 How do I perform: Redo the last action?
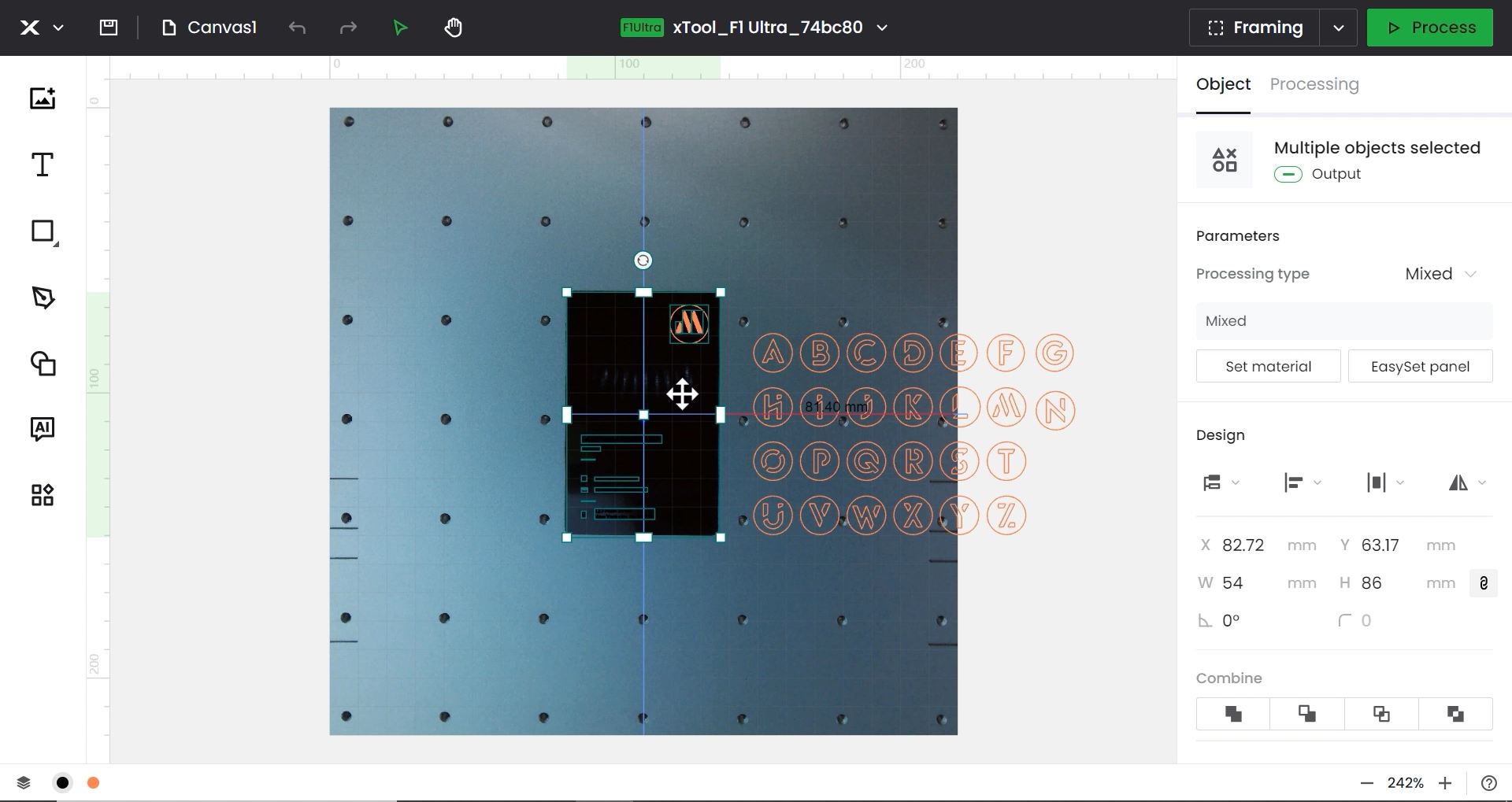click(x=348, y=28)
